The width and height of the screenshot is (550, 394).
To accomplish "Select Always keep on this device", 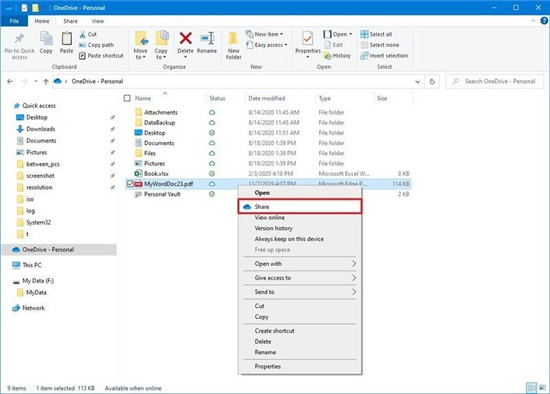I will pyautogui.click(x=300, y=239).
